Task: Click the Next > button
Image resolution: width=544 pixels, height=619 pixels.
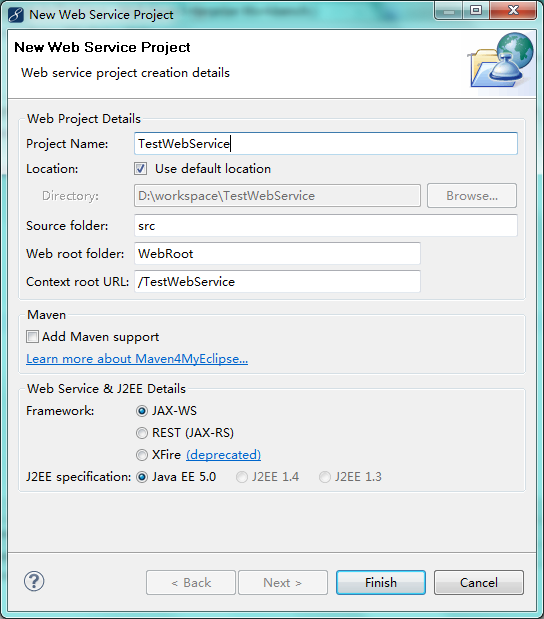Action: tap(283, 582)
